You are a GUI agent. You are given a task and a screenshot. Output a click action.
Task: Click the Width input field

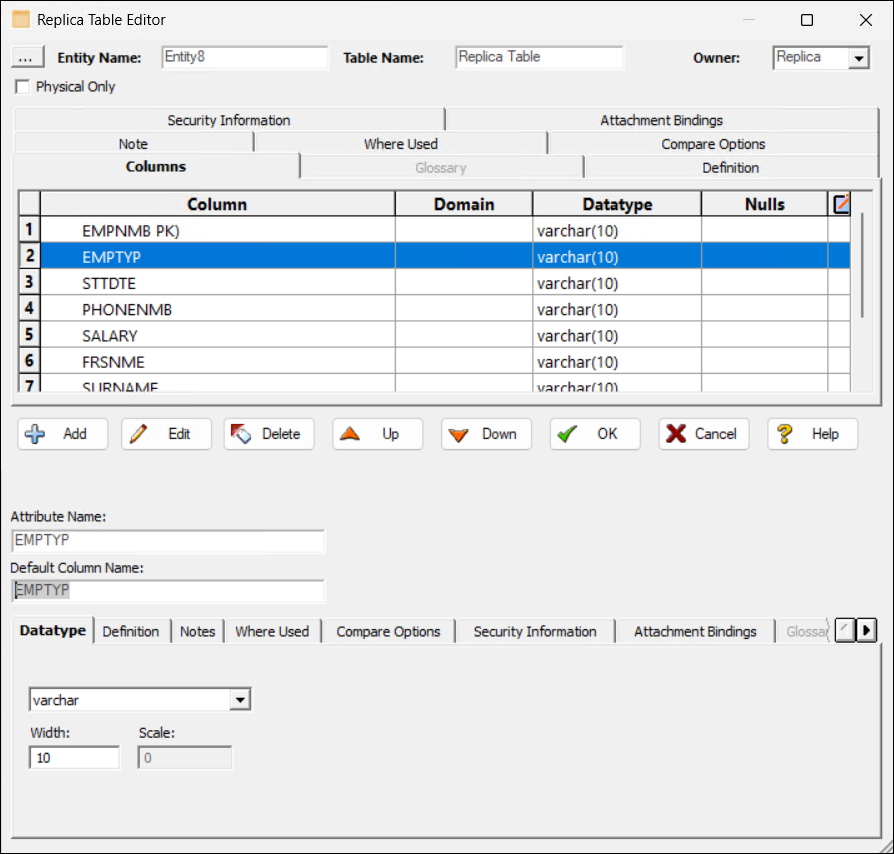tap(74, 758)
